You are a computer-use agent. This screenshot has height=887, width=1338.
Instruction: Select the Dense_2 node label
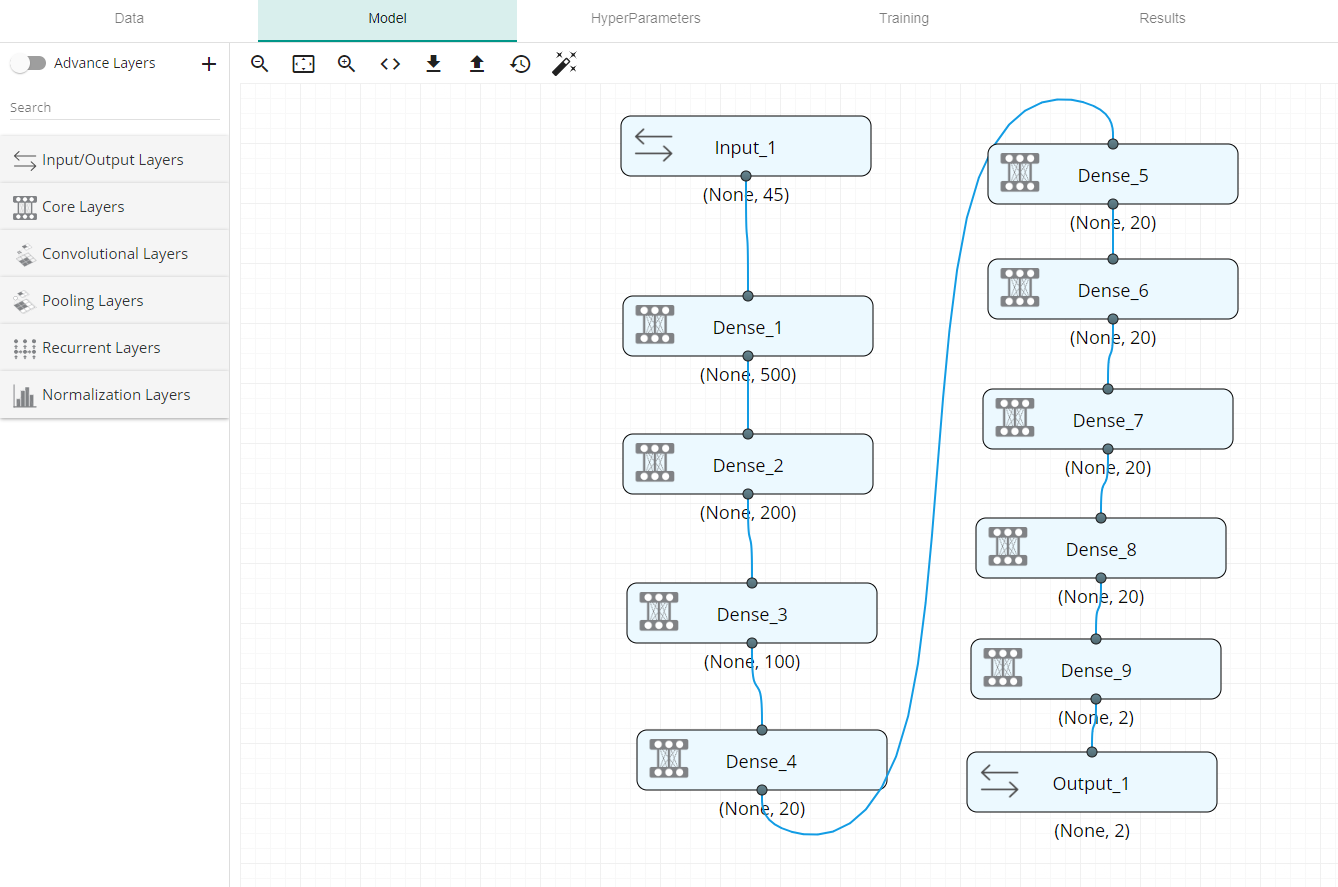pos(748,465)
